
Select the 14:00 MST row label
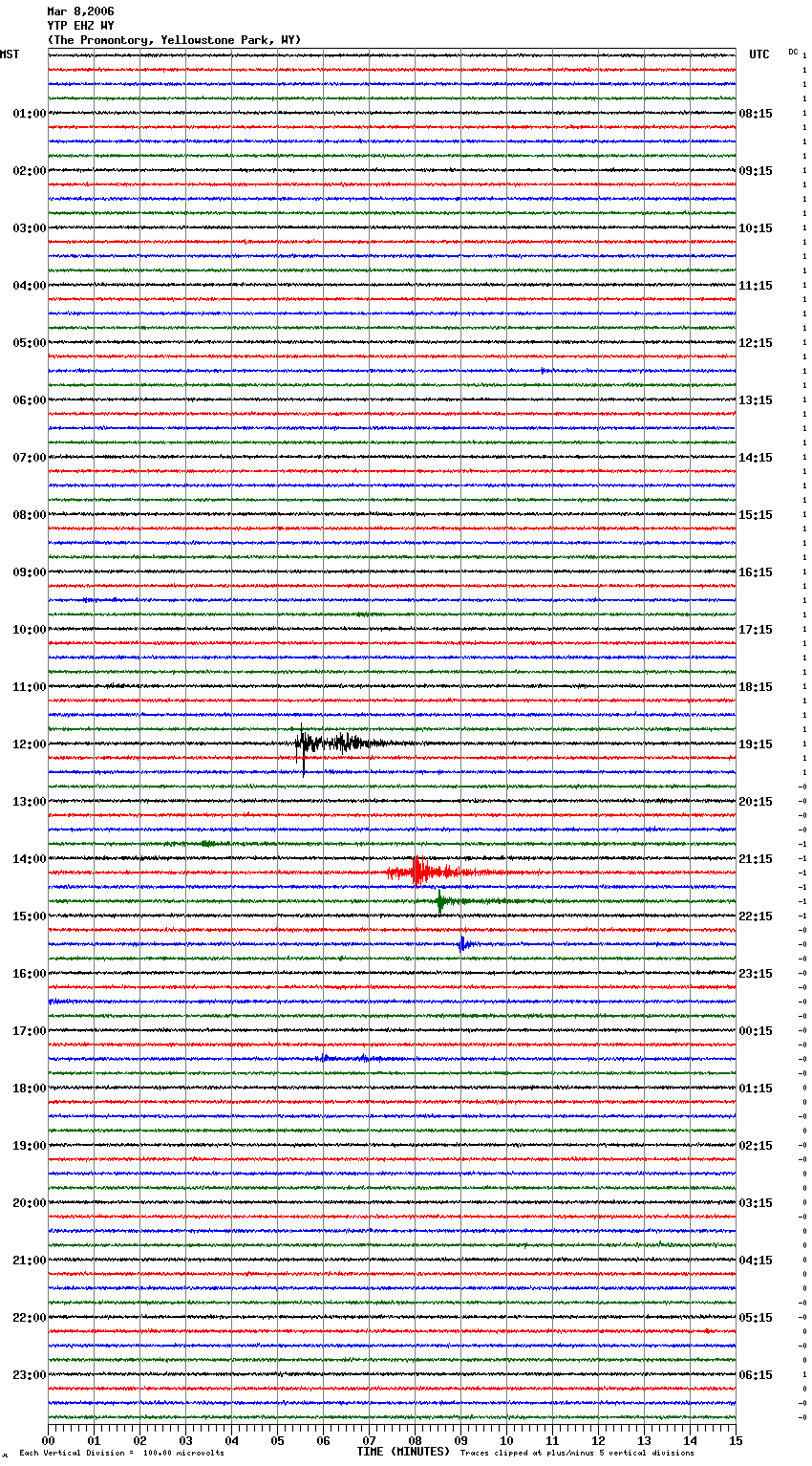[x=30, y=859]
